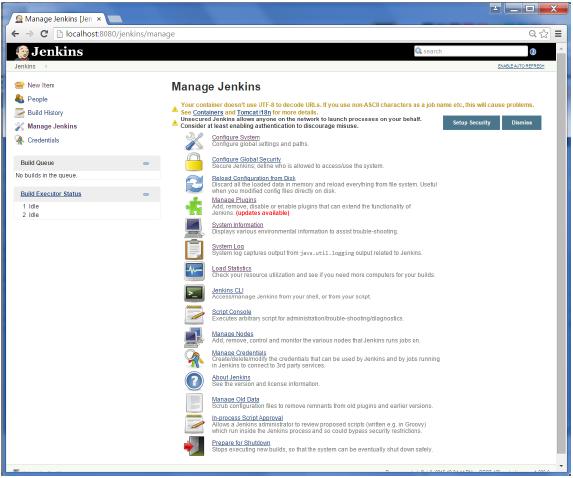
Task: Reload the page with the browser refresh icon
Action: (44, 34)
